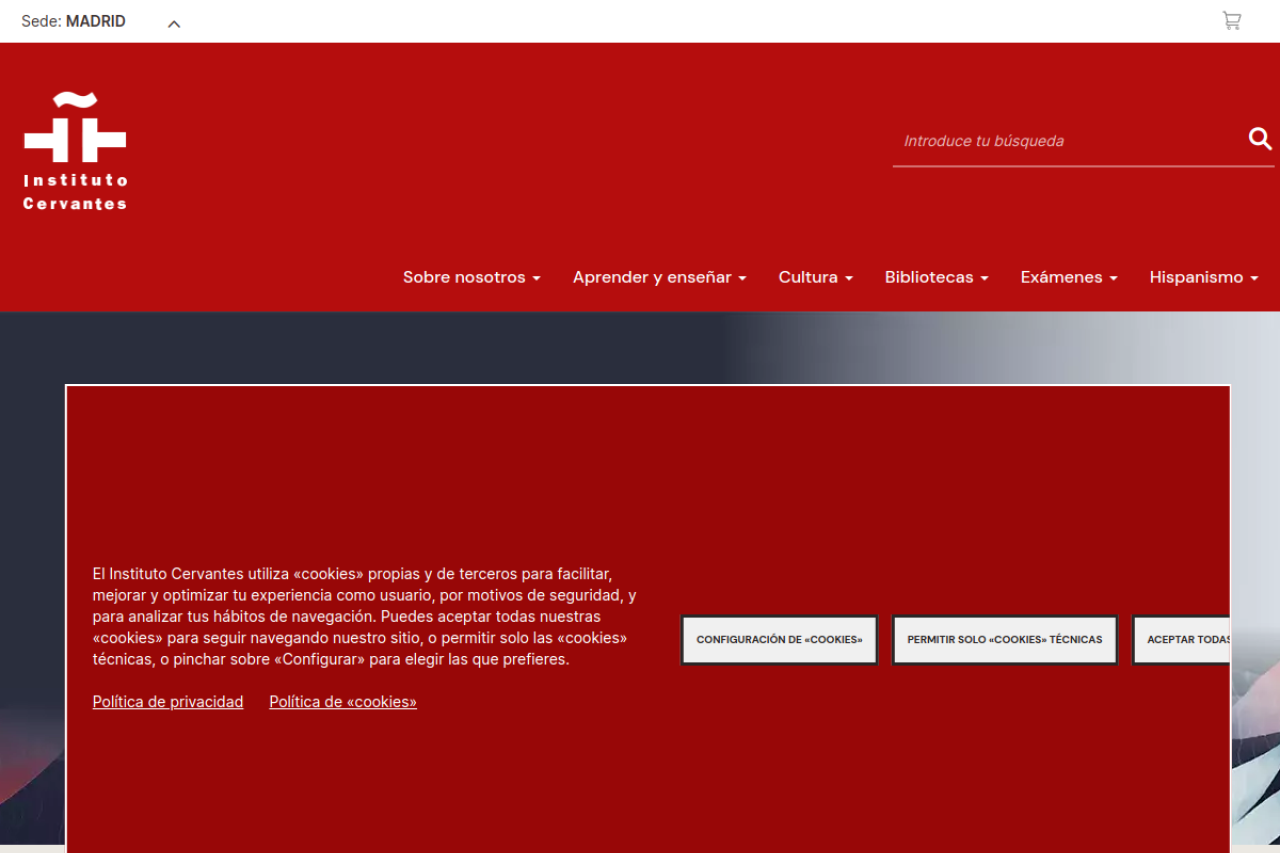This screenshot has height=853, width=1280.
Task: Follow the Política de «cookies» link
Action: pos(343,702)
